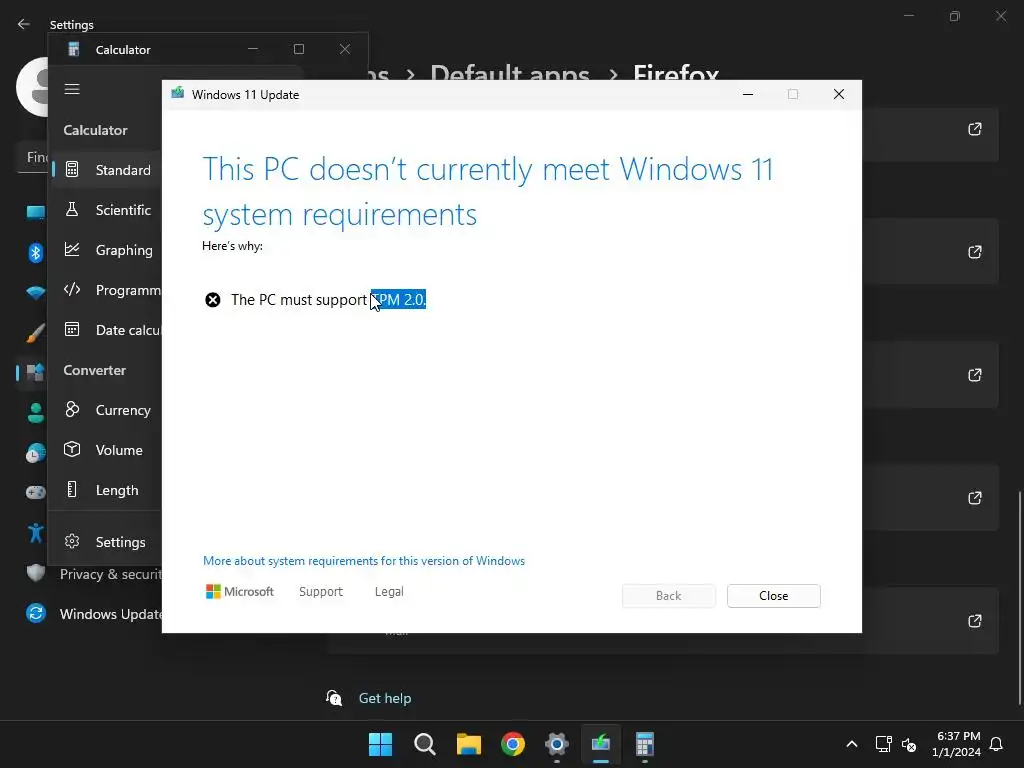Screen dimensions: 1024x768
Task: Maximize the Calculator window
Action: coord(299,49)
